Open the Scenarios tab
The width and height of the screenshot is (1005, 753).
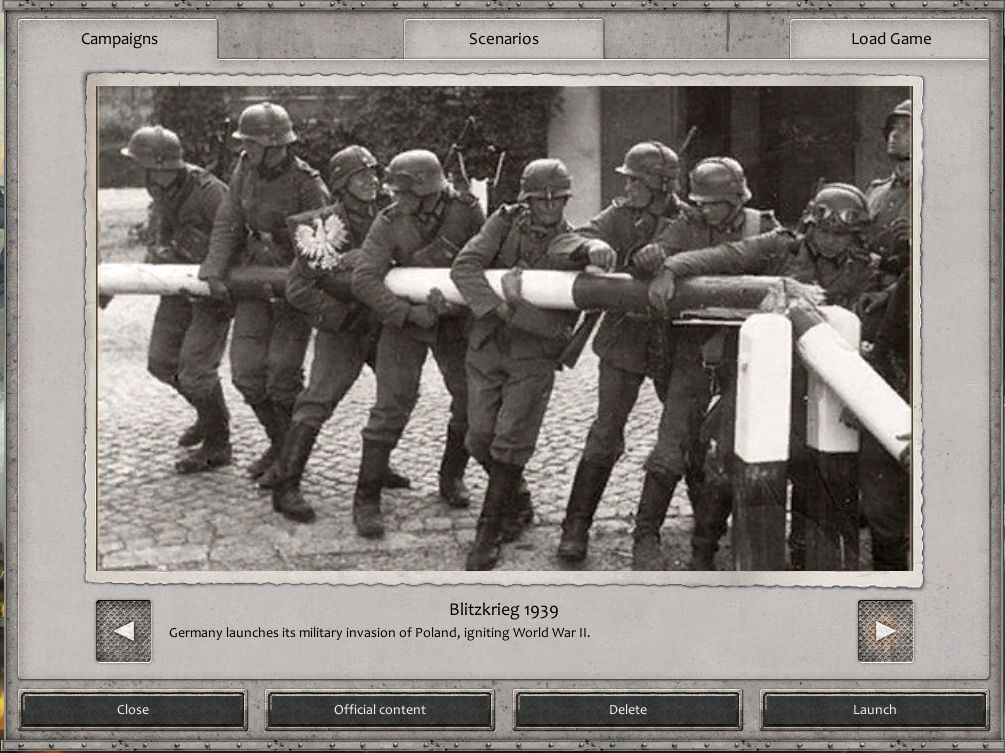pos(503,39)
